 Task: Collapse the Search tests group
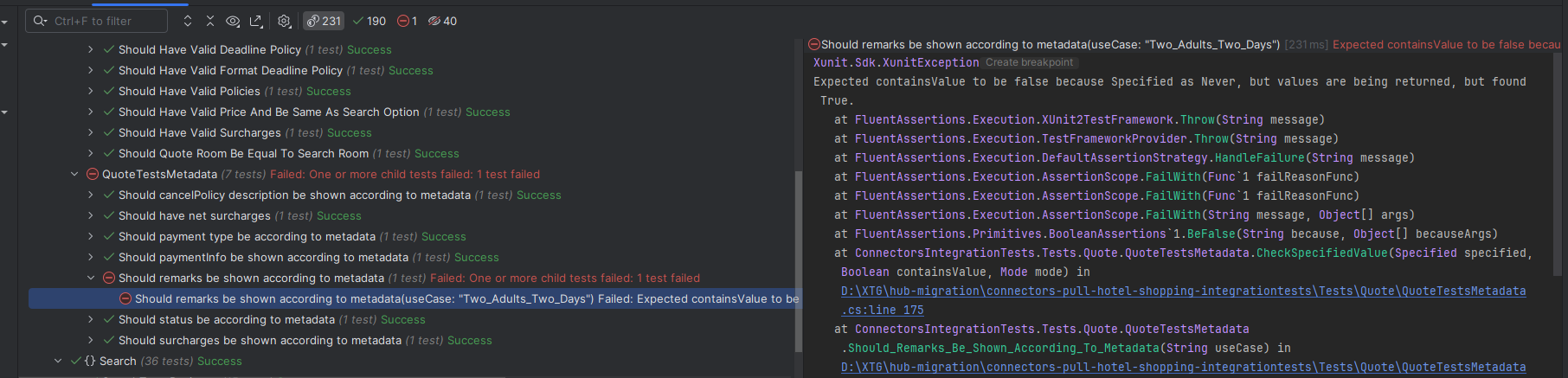(58, 362)
